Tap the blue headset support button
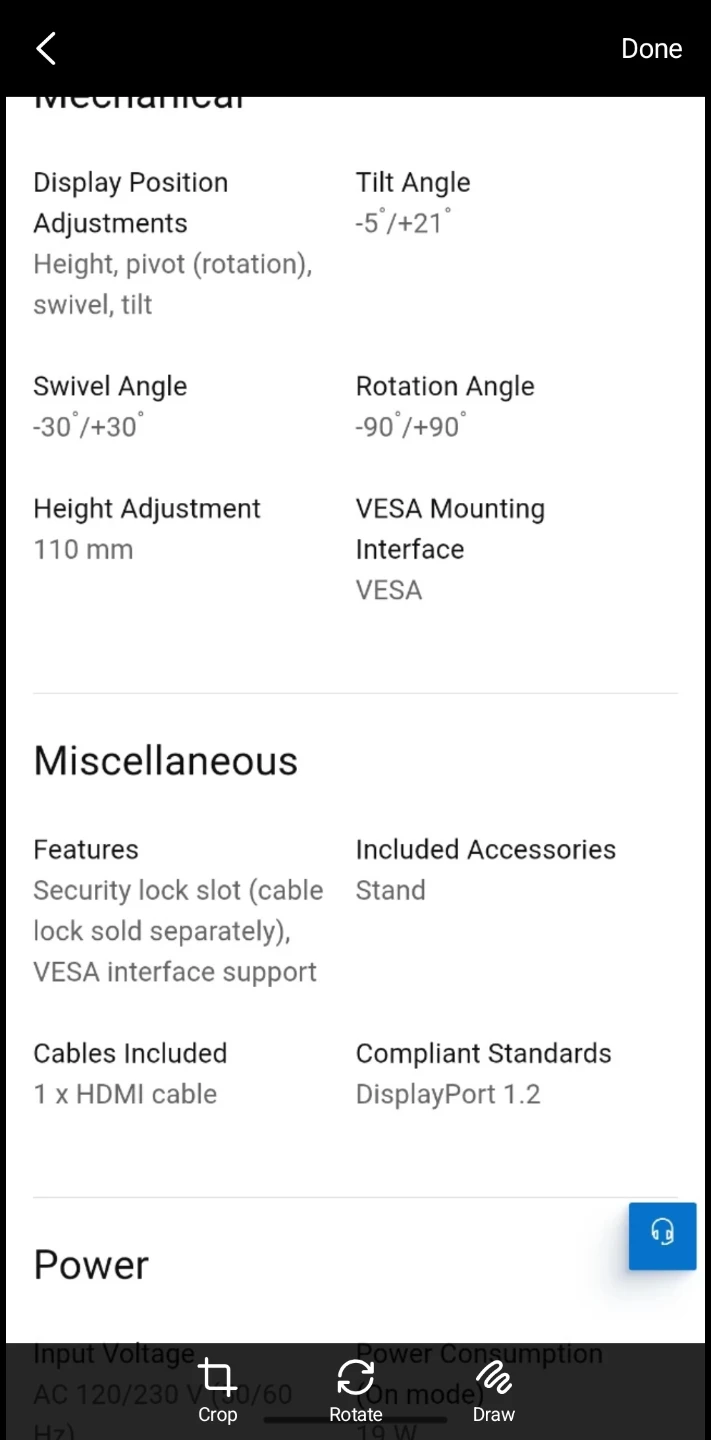 pos(662,1236)
